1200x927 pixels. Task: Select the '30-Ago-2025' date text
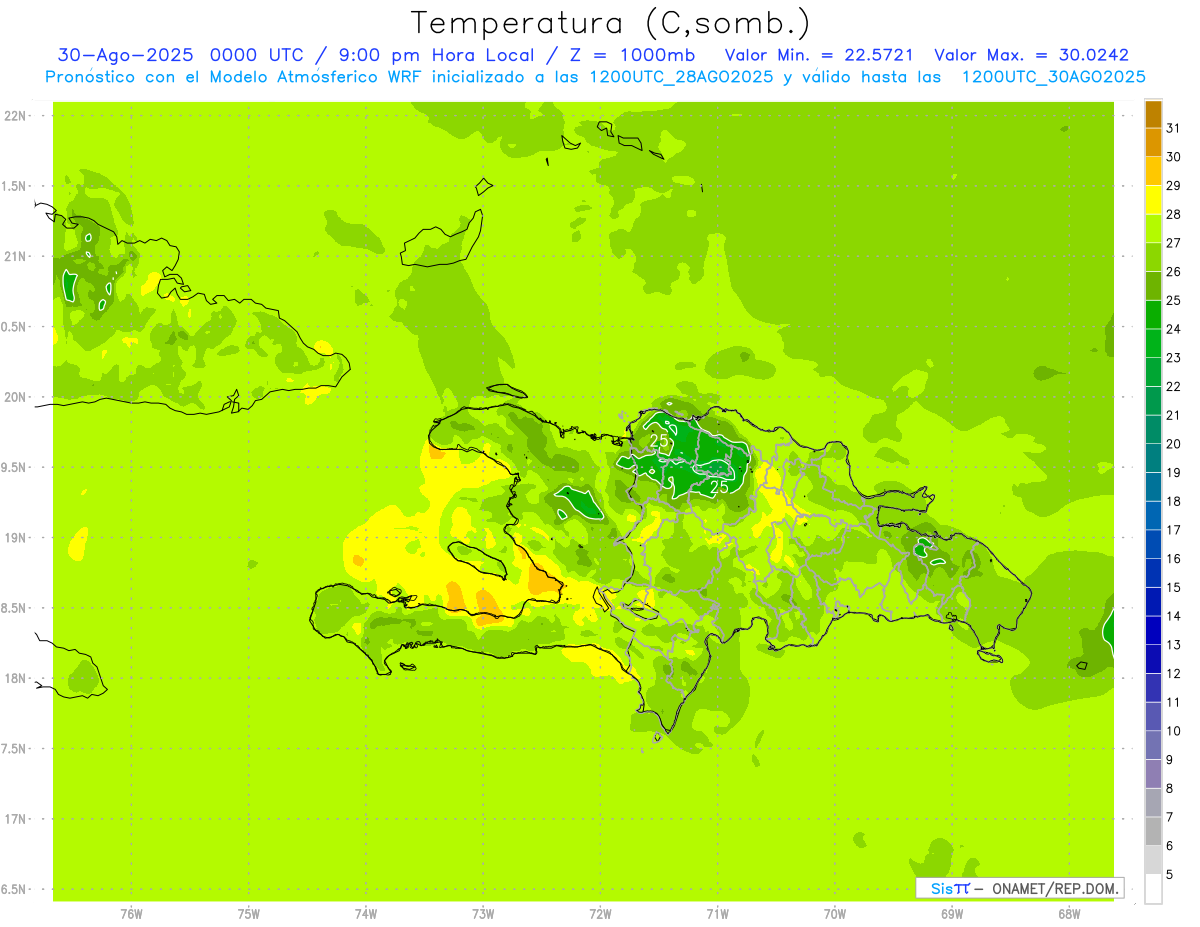[x=125, y=55]
